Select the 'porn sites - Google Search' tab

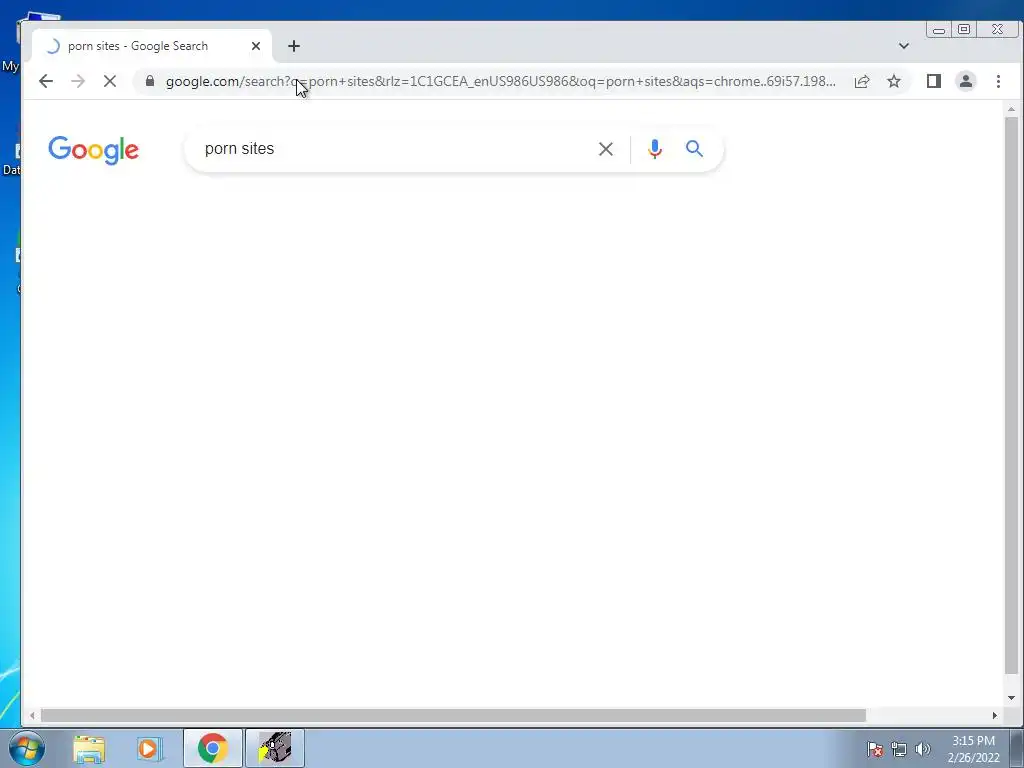(152, 46)
